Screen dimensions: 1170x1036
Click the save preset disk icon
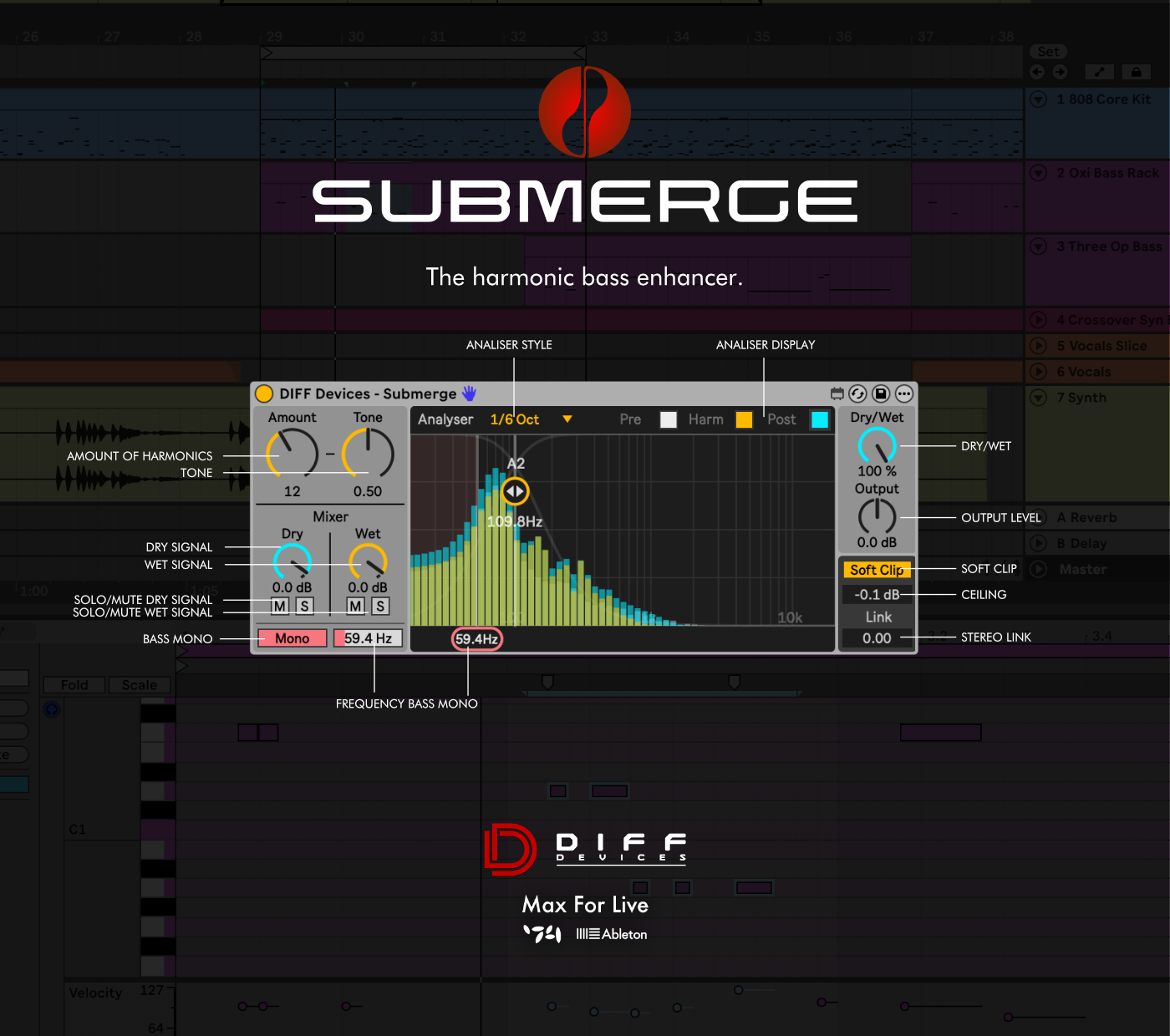click(881, 394)
